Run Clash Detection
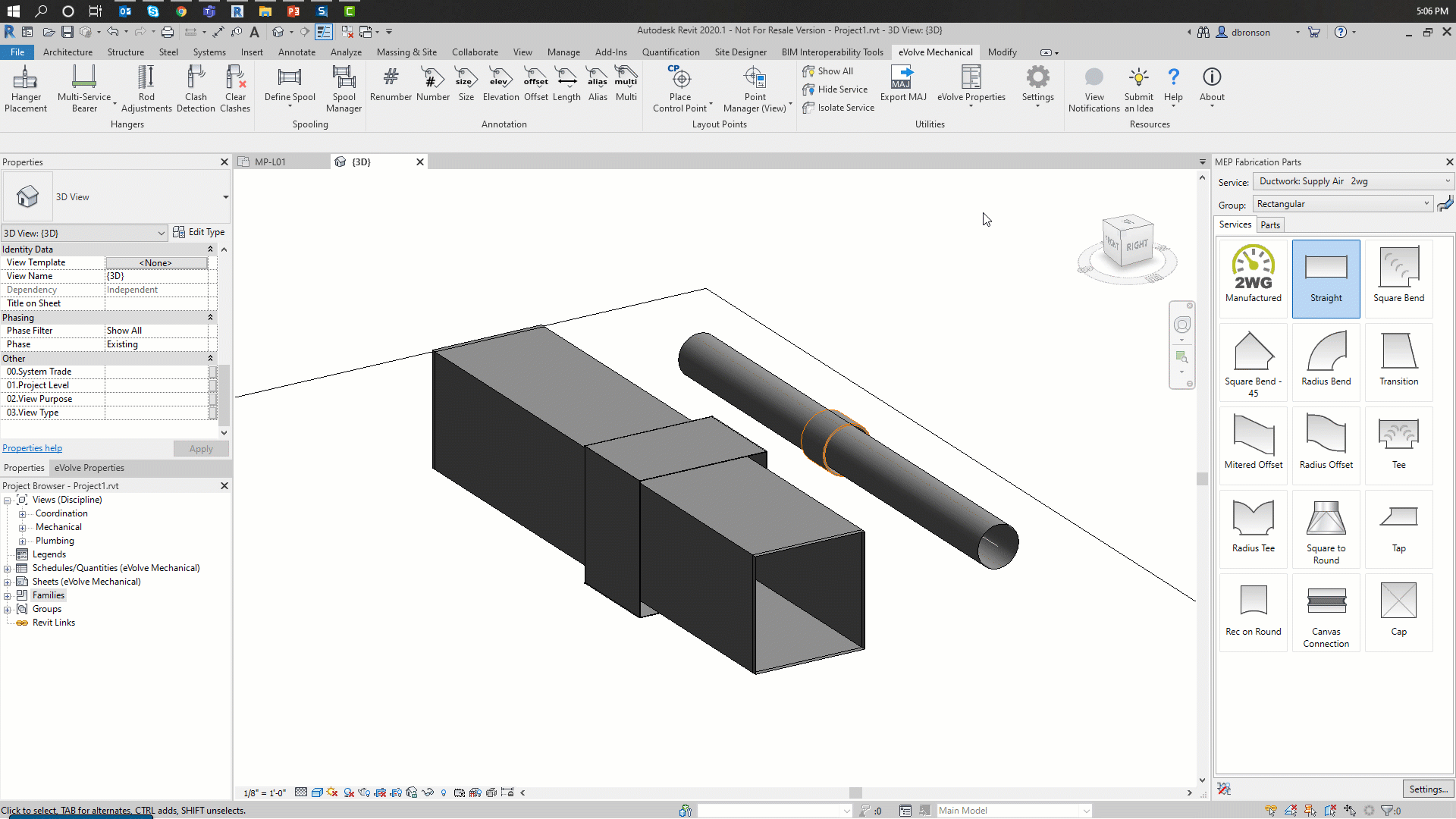 [196, 89]
